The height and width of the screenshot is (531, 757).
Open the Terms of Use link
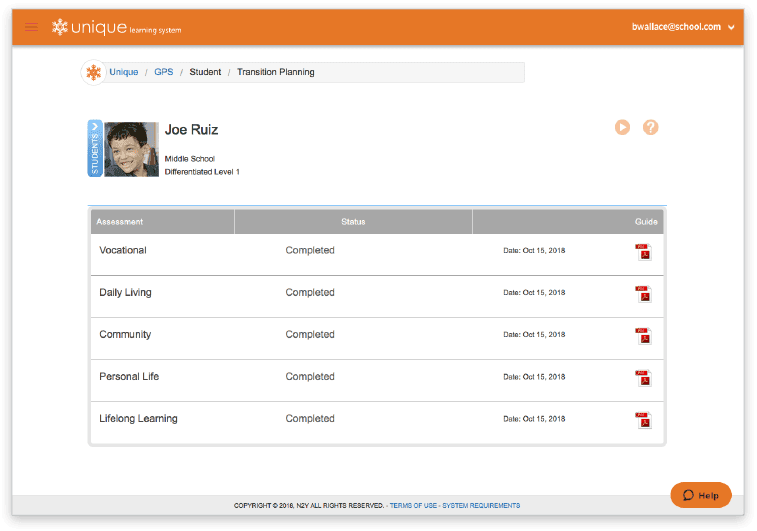click(x=412, y=506)
